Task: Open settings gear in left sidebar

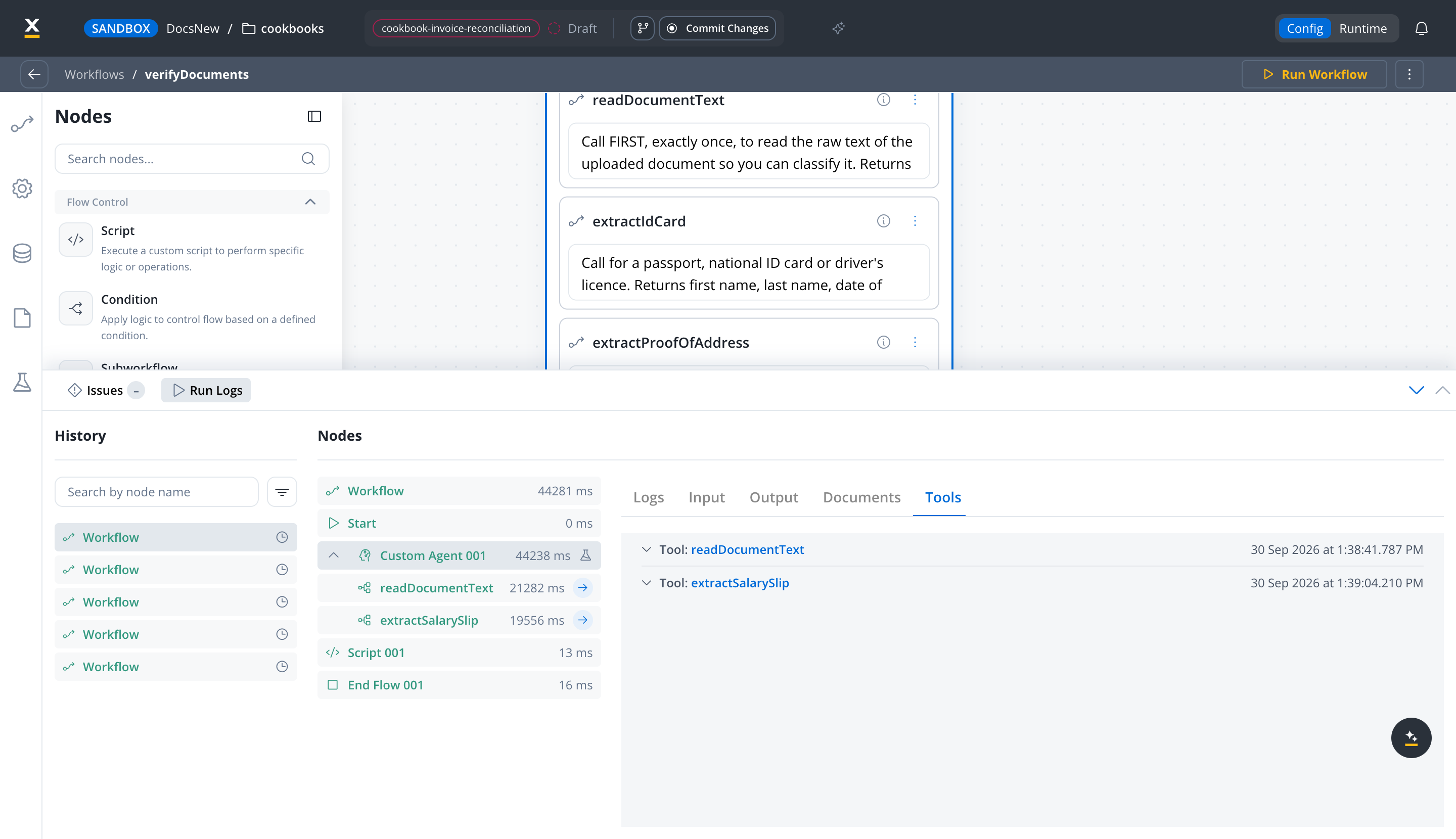Action: (22, 189)
